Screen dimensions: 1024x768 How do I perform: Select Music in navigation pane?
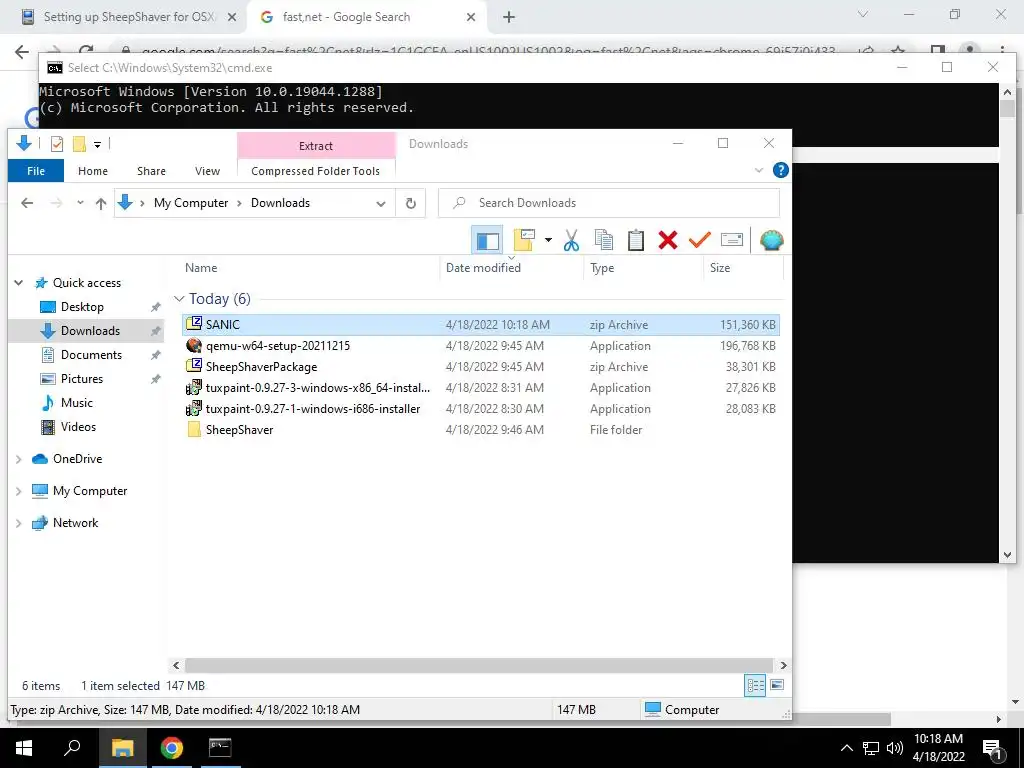[76, 404]
